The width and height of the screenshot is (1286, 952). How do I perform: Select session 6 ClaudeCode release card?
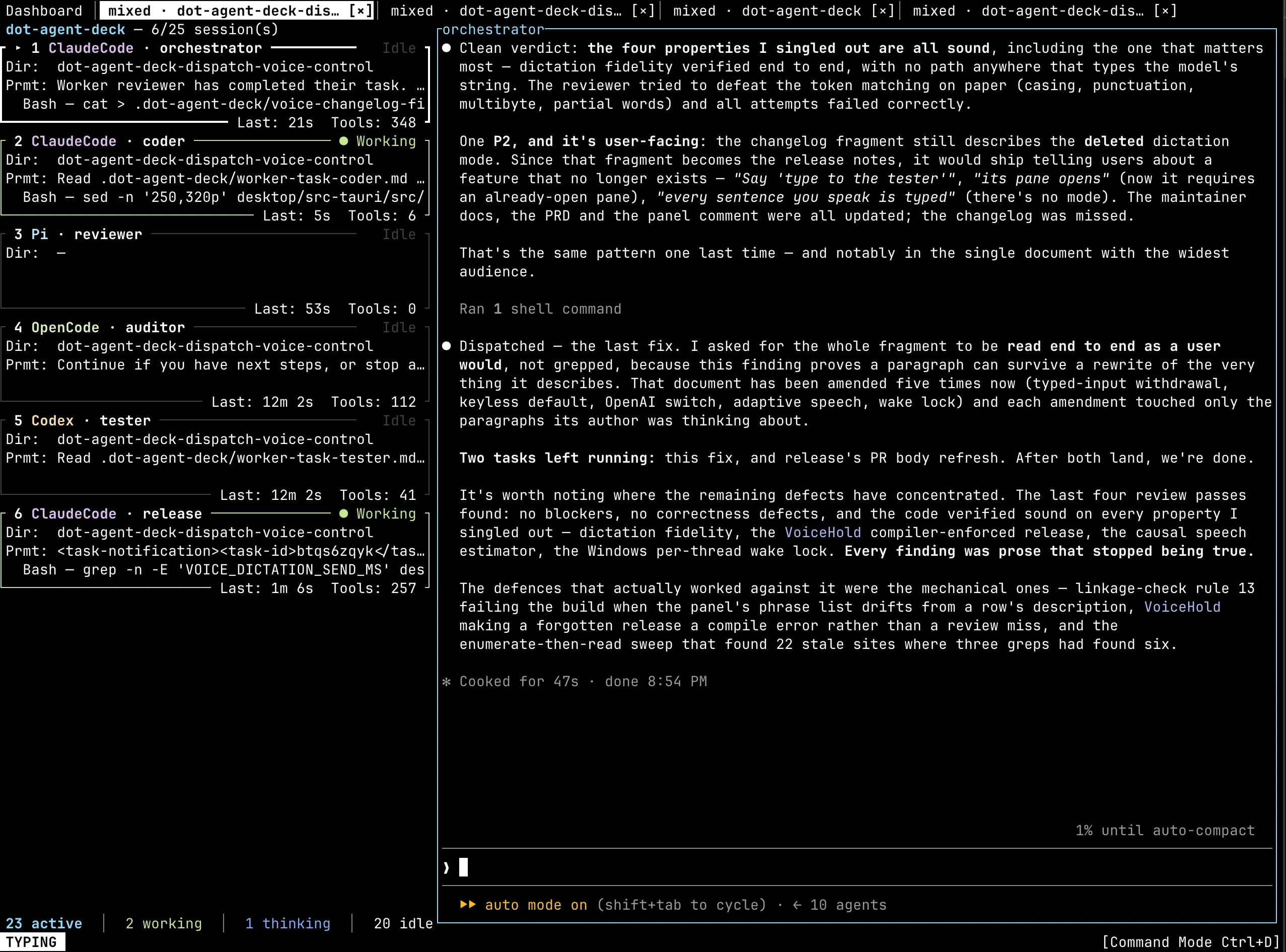tap(215, 550)
